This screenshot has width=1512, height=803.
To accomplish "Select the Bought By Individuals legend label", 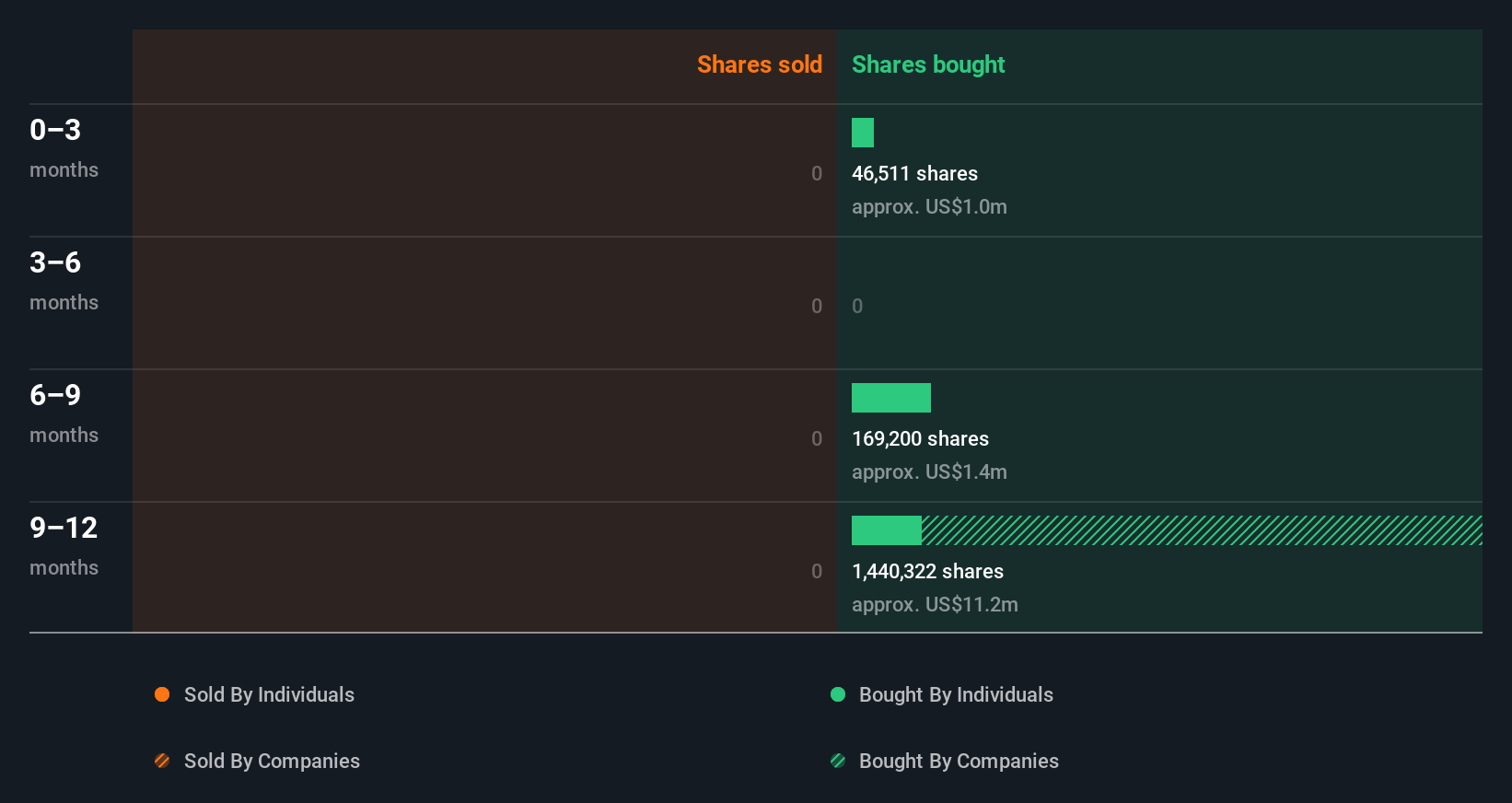I will click(956, 695).
